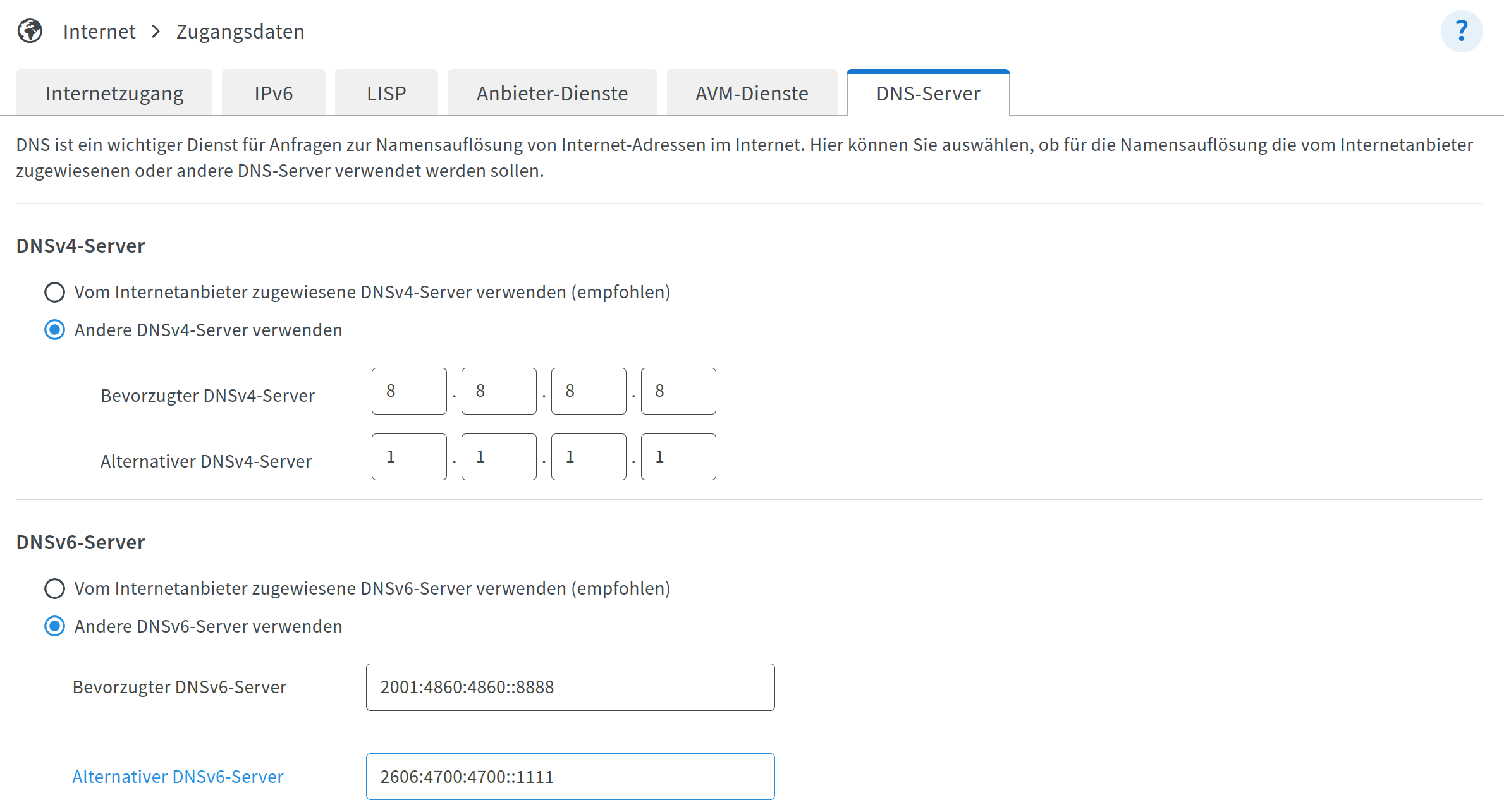Switch to the LISP tab
This screenshot has height=812, width=1504.
point(386,94)
